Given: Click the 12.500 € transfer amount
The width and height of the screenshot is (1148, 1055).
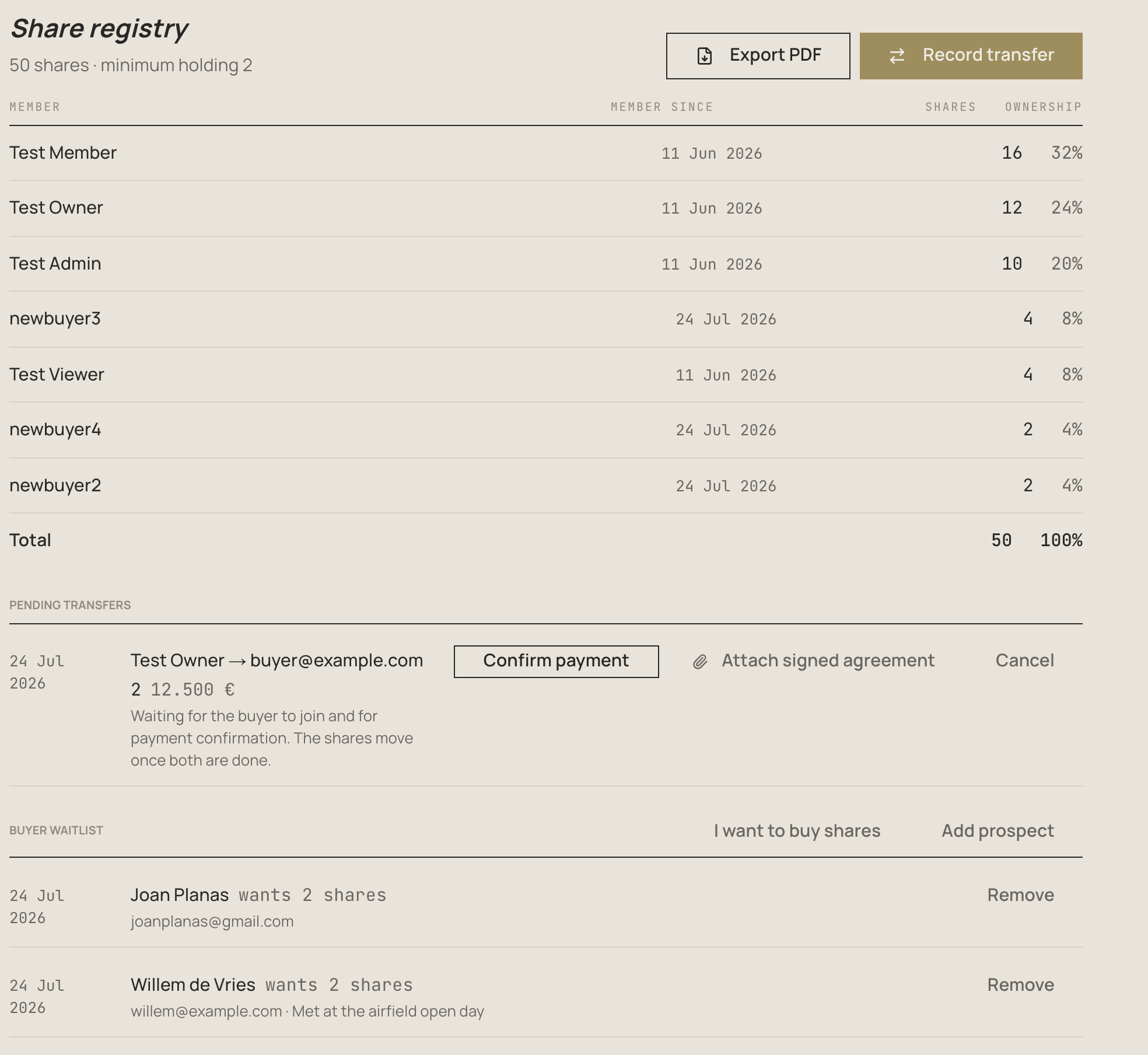Looking at the screenshot, I should pos(192,690).
